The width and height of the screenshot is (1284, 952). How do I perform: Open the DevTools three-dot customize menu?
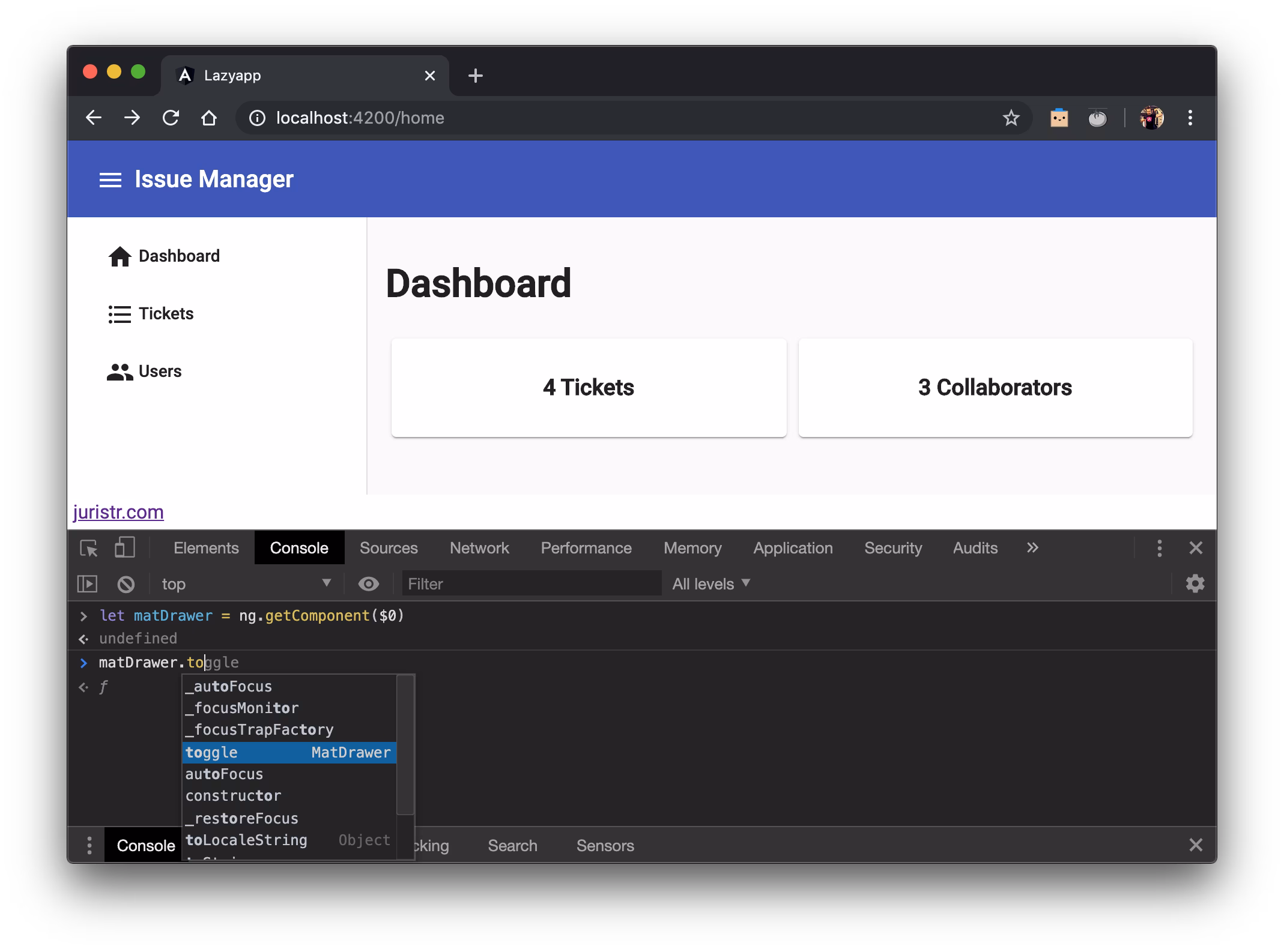coord(1159,548)
